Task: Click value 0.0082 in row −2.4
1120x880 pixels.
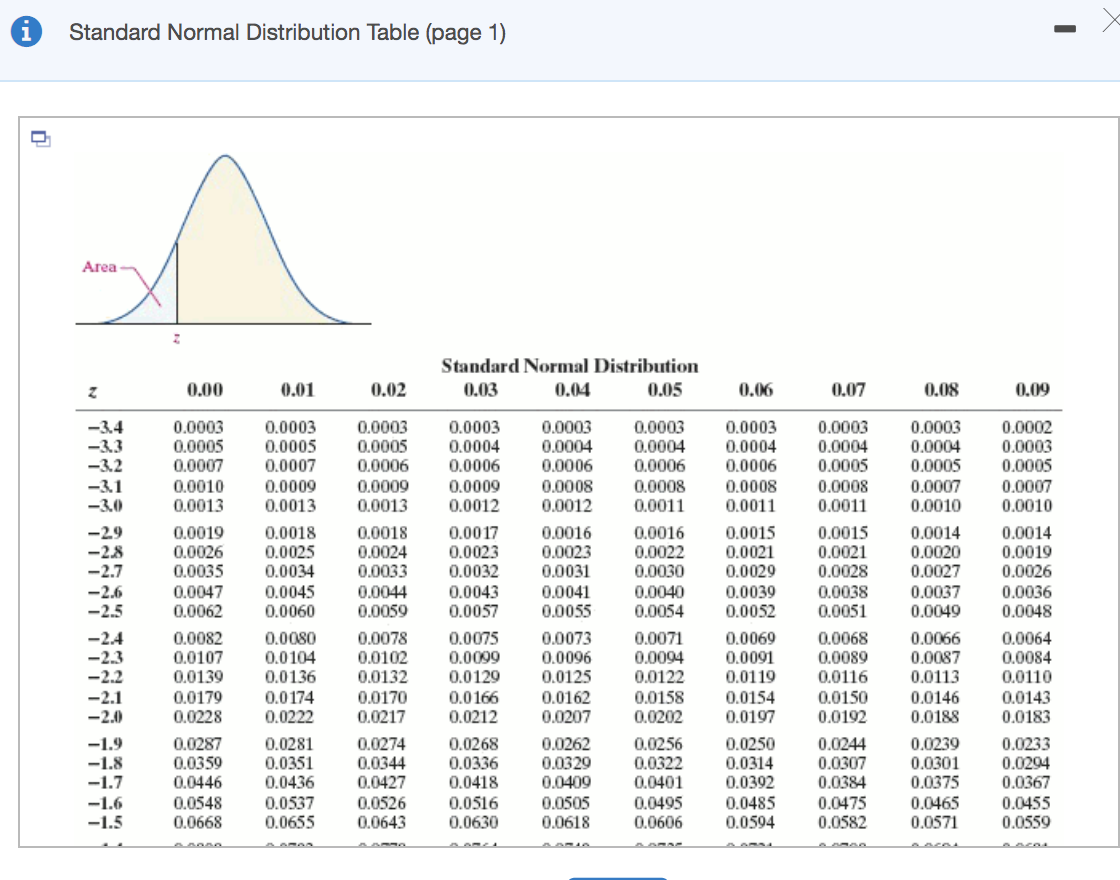Action: click(x=198, y=638)
